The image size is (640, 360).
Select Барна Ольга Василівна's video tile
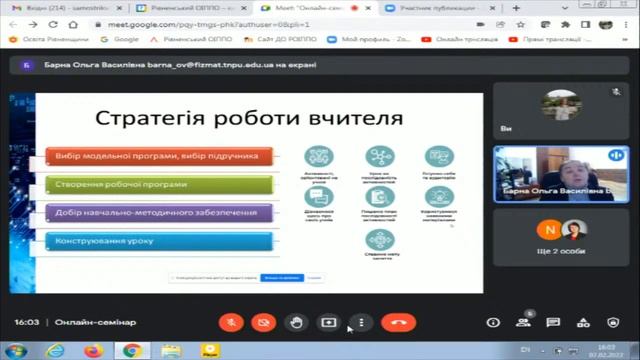tap(561, 174)
